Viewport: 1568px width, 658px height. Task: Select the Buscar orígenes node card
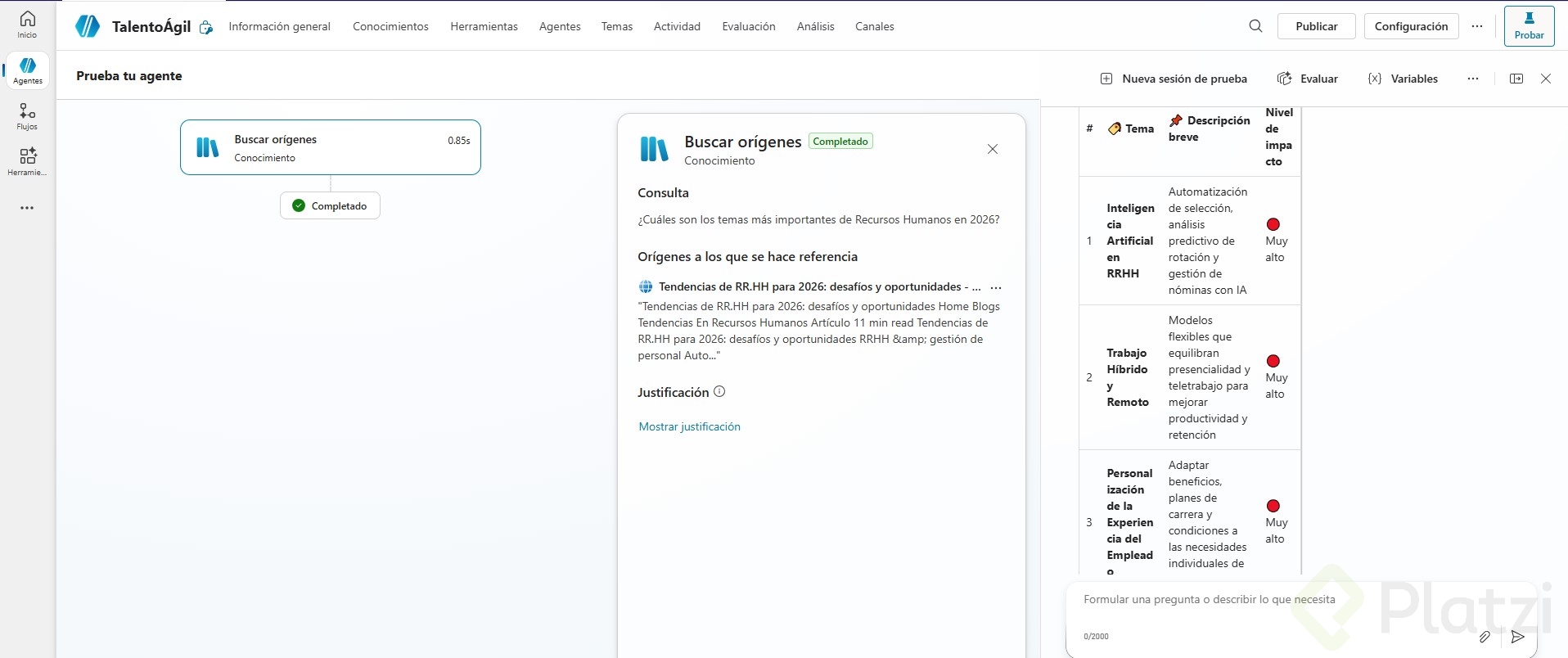(x=331, y=147)
